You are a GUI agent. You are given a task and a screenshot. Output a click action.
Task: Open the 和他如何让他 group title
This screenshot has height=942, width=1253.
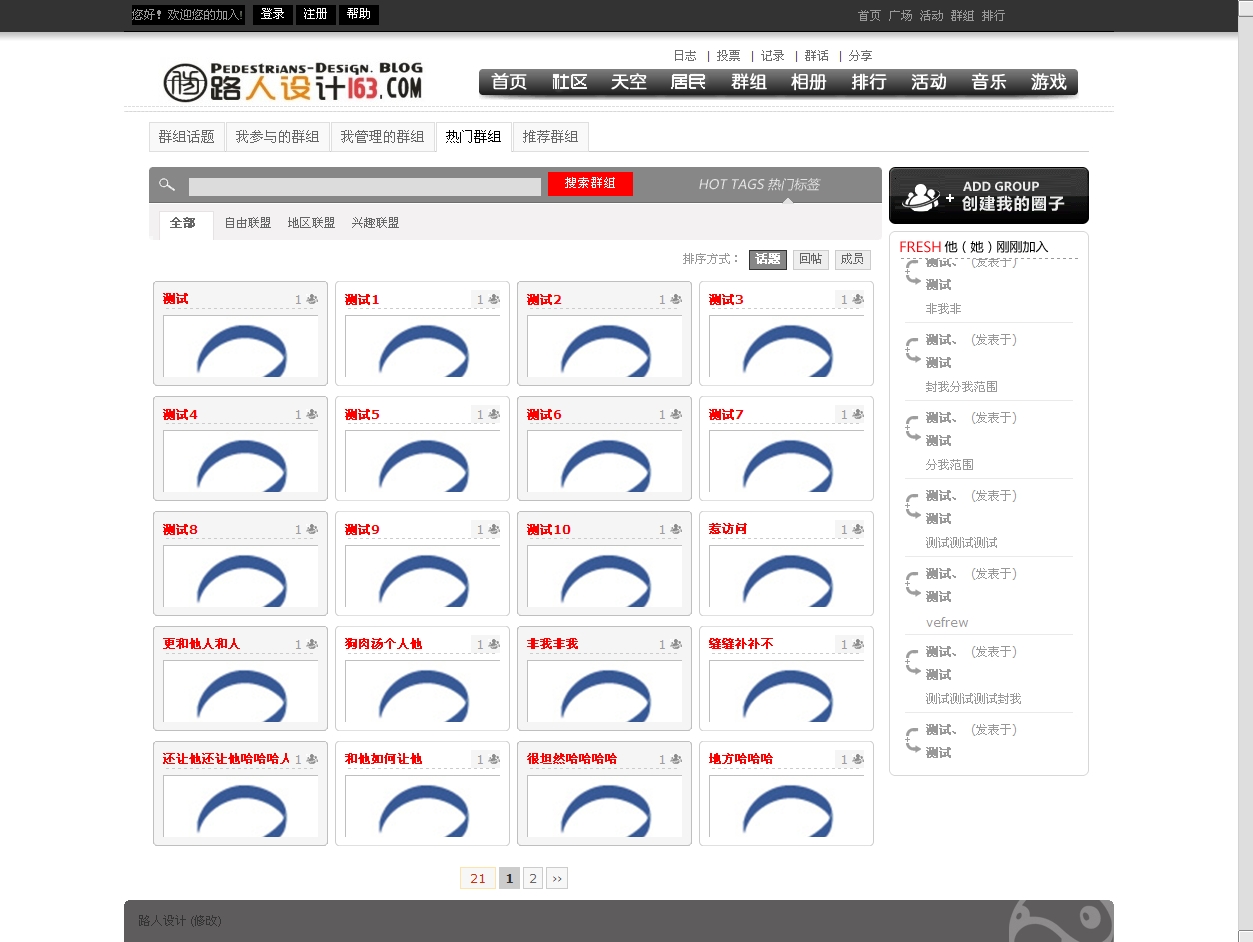click(383, 759)
